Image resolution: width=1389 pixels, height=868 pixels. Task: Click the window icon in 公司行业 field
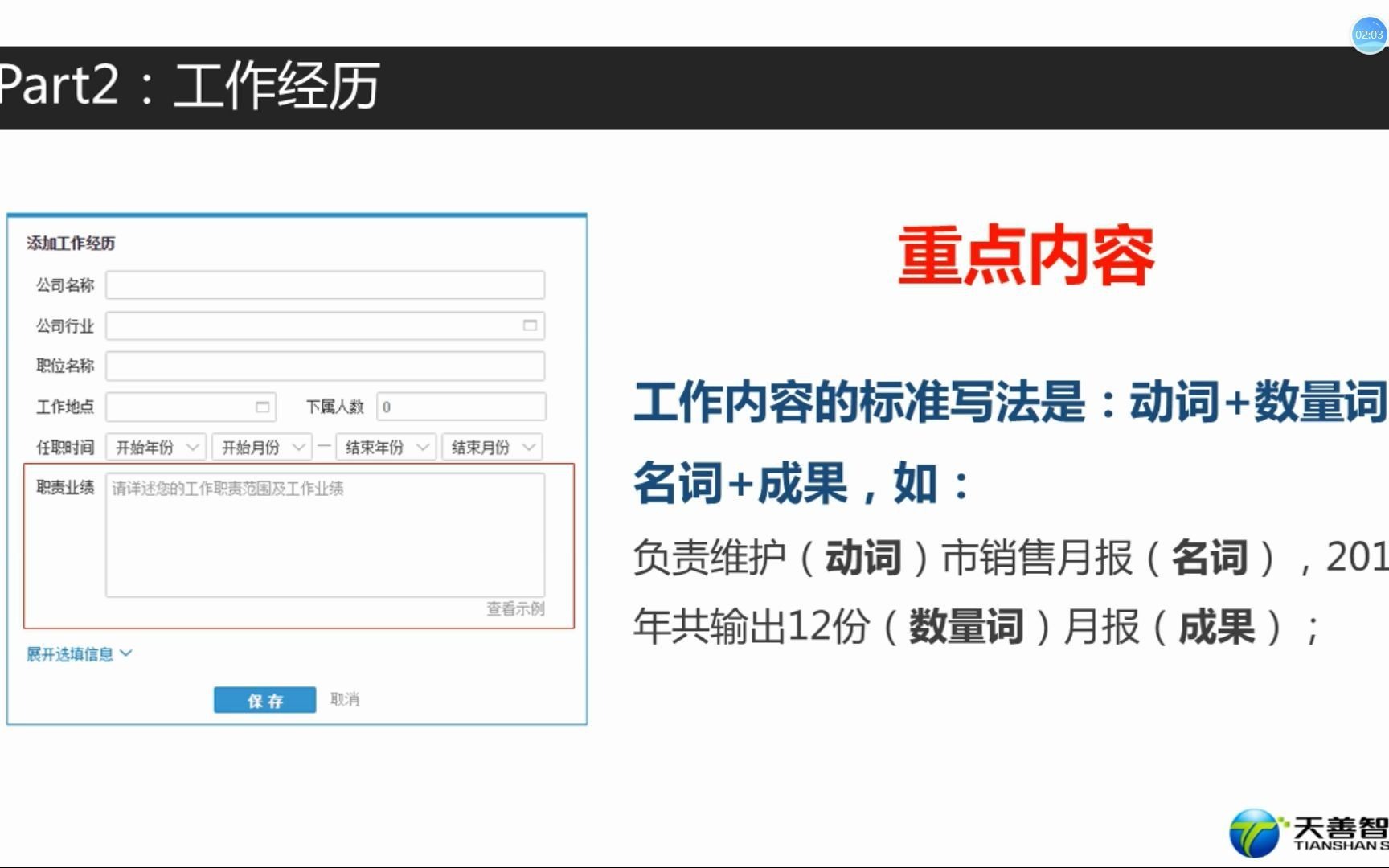(530, 325)
